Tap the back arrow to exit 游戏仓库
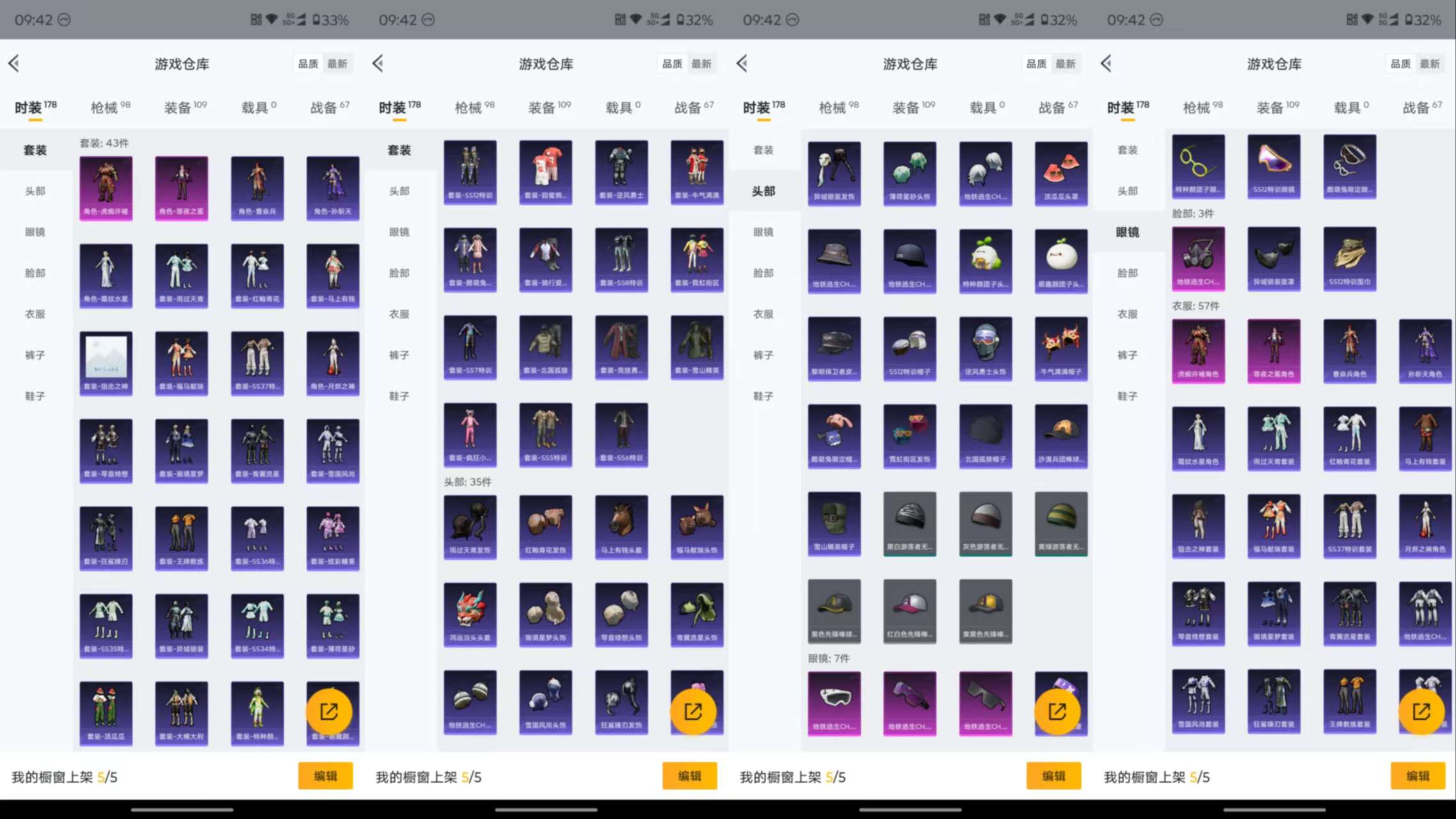The height and width of the screenshot is (819, 1456). 15,63
